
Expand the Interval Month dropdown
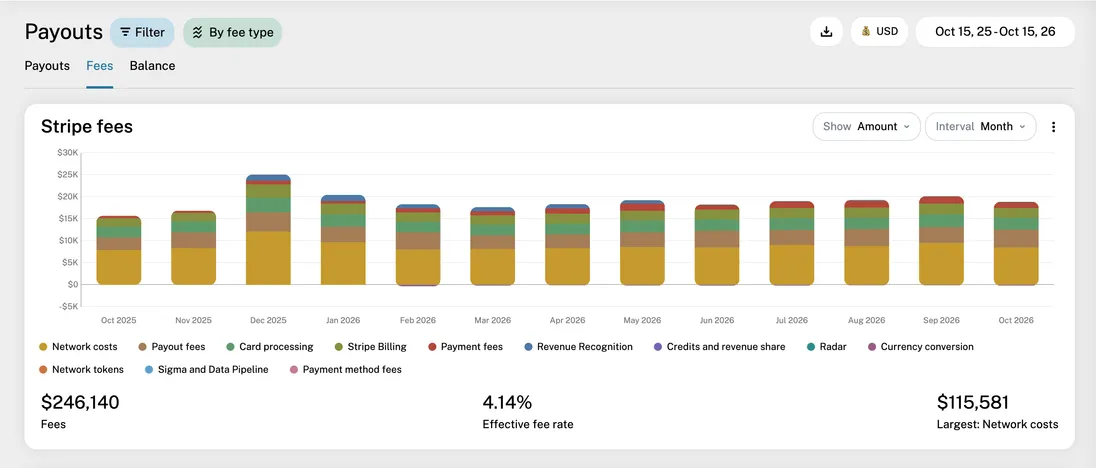point(981,126)
